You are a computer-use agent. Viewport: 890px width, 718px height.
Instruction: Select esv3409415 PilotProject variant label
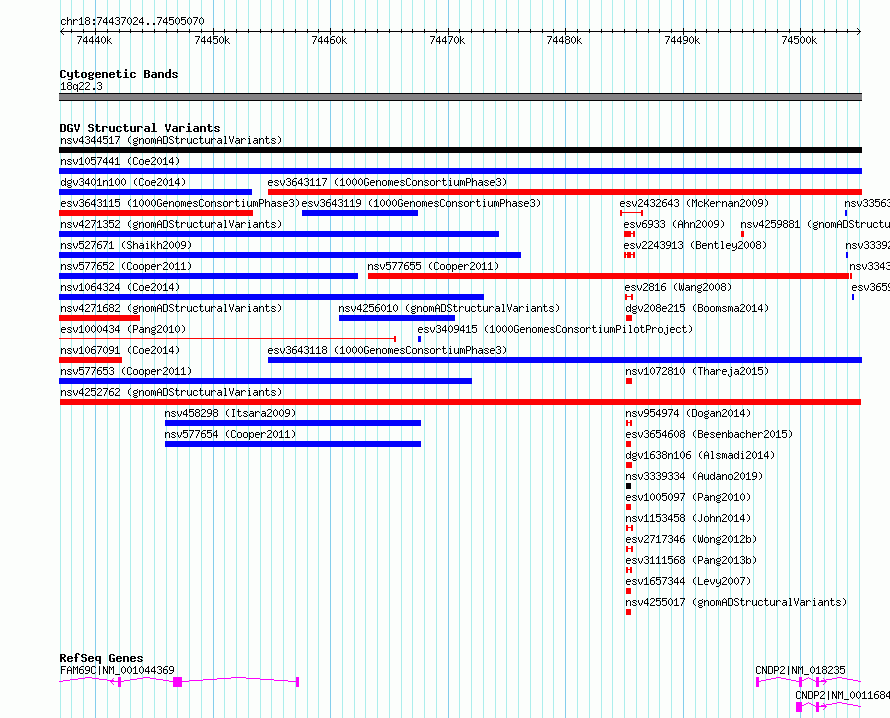555,329
